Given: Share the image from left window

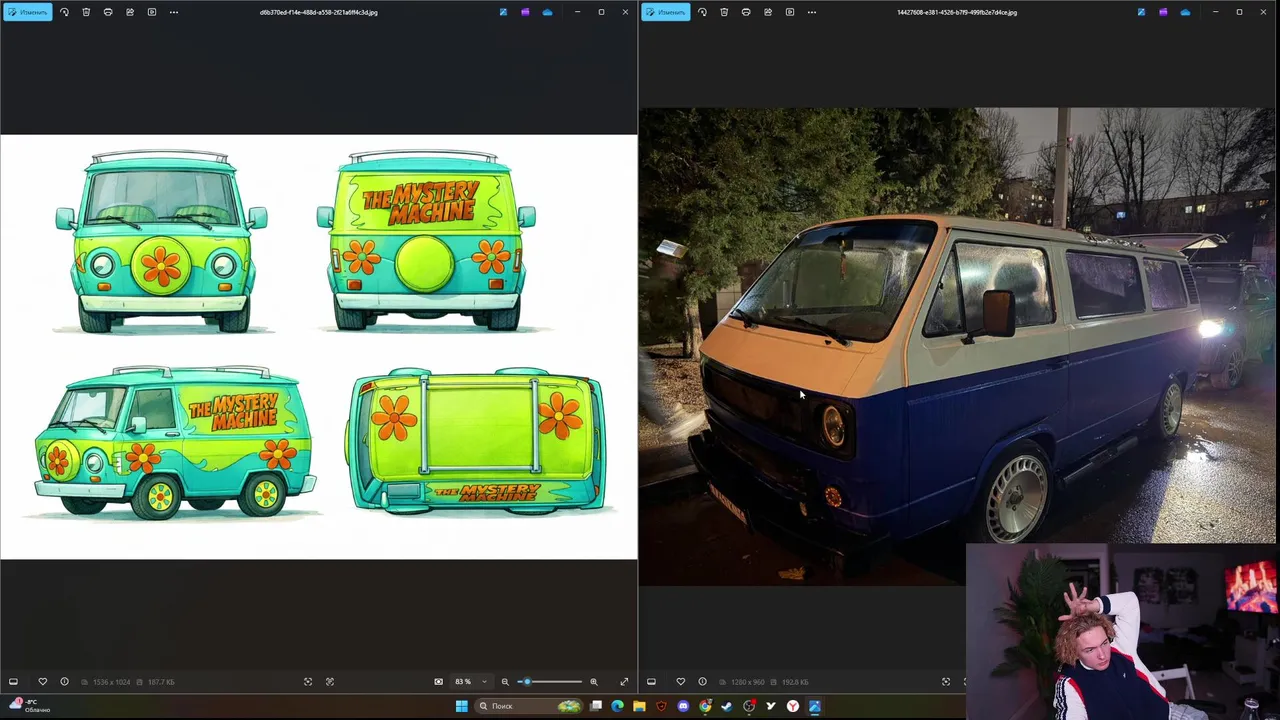Looking at the screenshot, I should (x=130, y=12).
